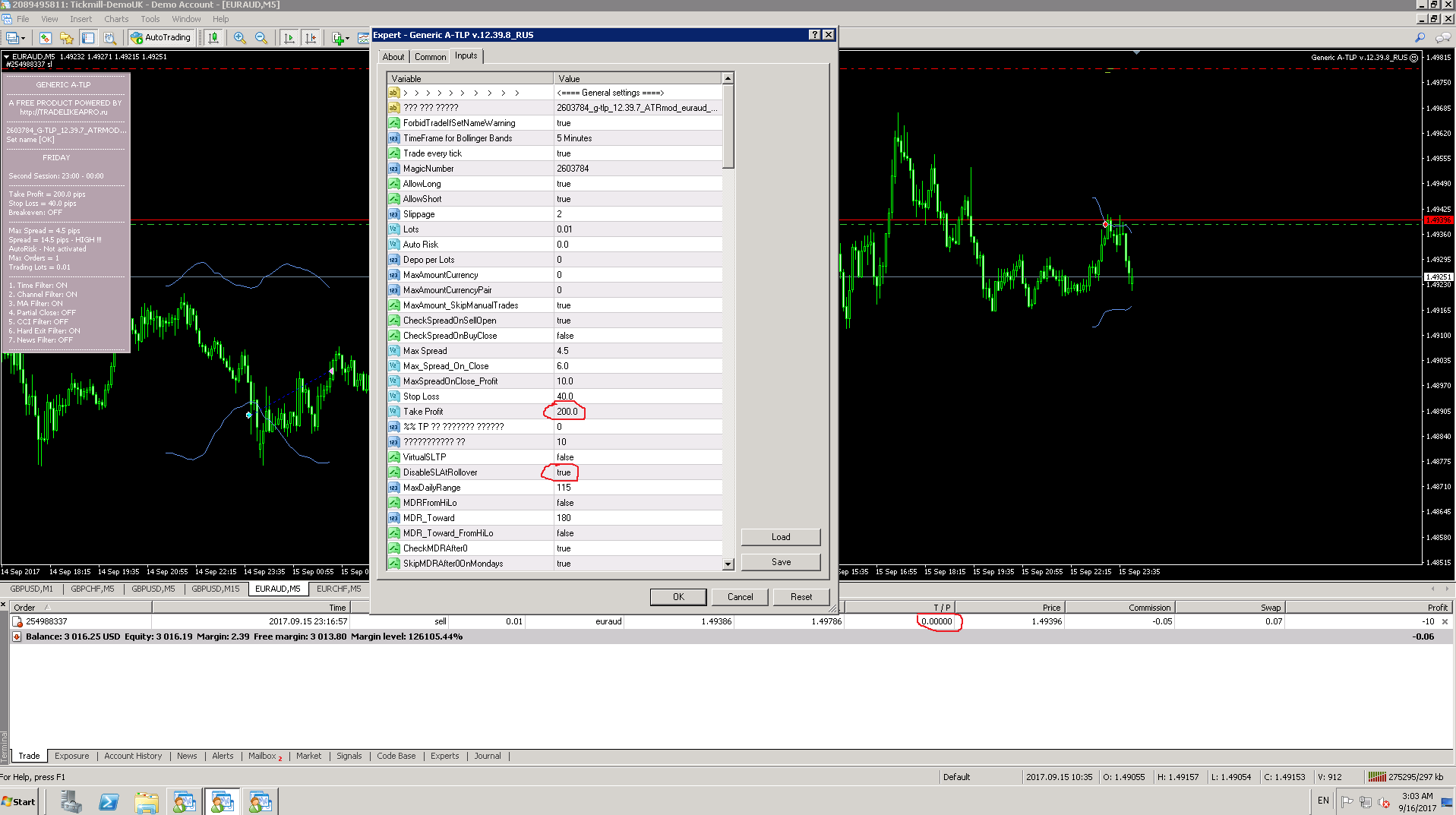1456x815 pixels.
Task: Toggle the DisableSLAtRollover true value
Action: 564,472
